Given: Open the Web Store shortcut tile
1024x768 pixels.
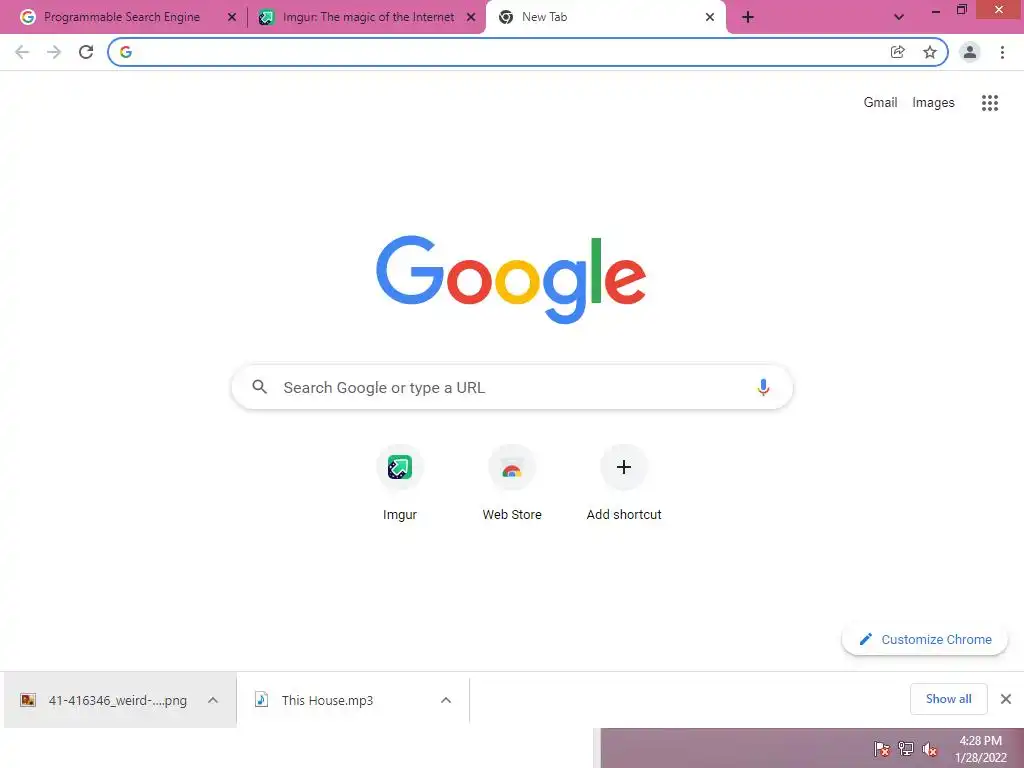Looking at the screenshot, I should [512, 483].
